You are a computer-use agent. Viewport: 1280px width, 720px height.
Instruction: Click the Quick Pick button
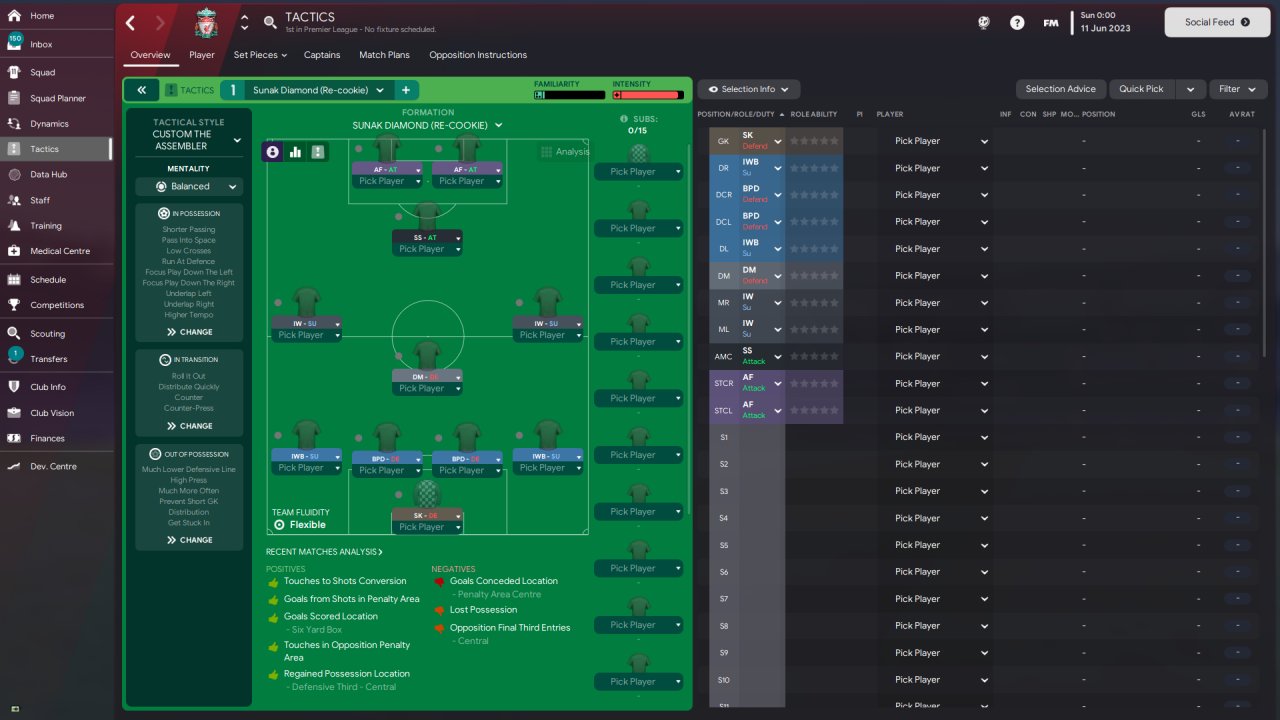click(x=1141, y=89)
